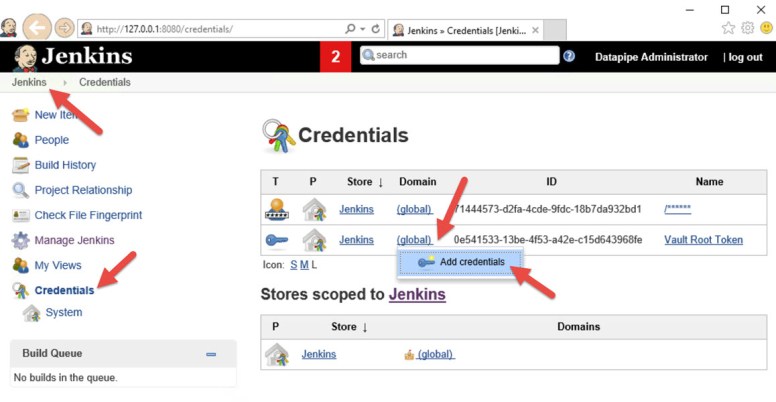Screen dimensions: 776x402
Task: Click the provider icon in first credentials row
Action: (315, 209)
